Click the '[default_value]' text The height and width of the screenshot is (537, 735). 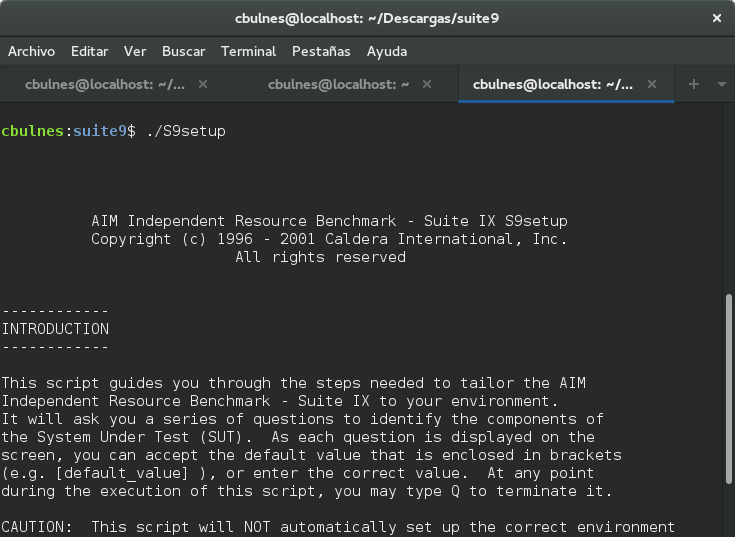click(x=122, y=473)
